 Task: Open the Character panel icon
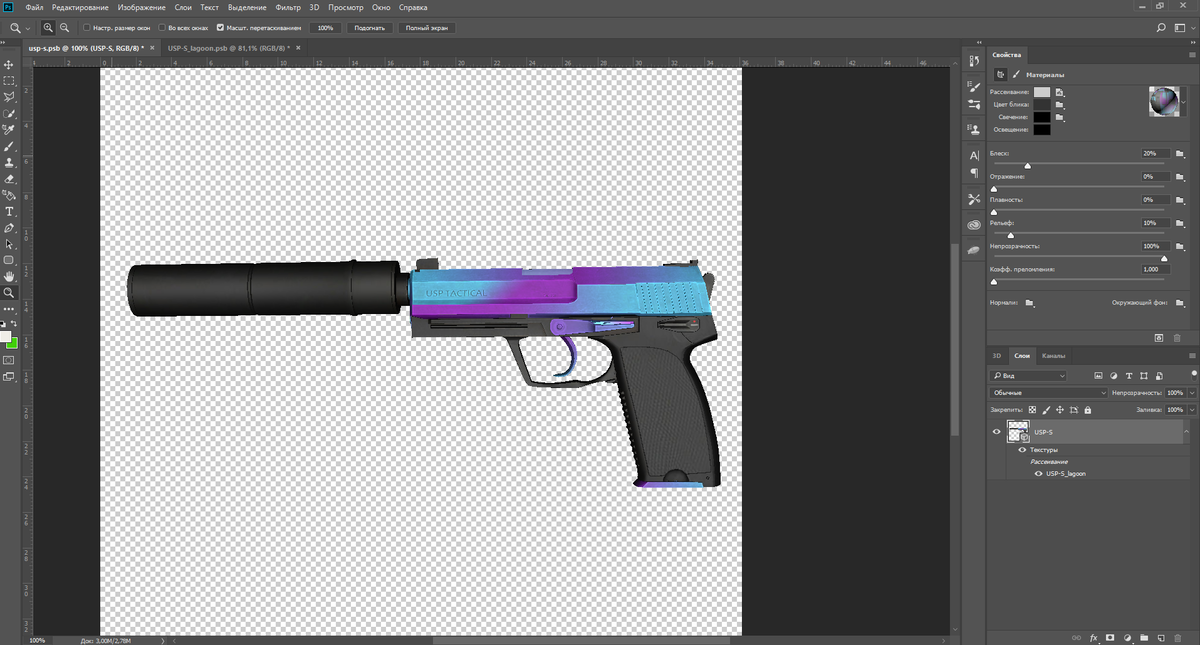click(x=974, y=156)
